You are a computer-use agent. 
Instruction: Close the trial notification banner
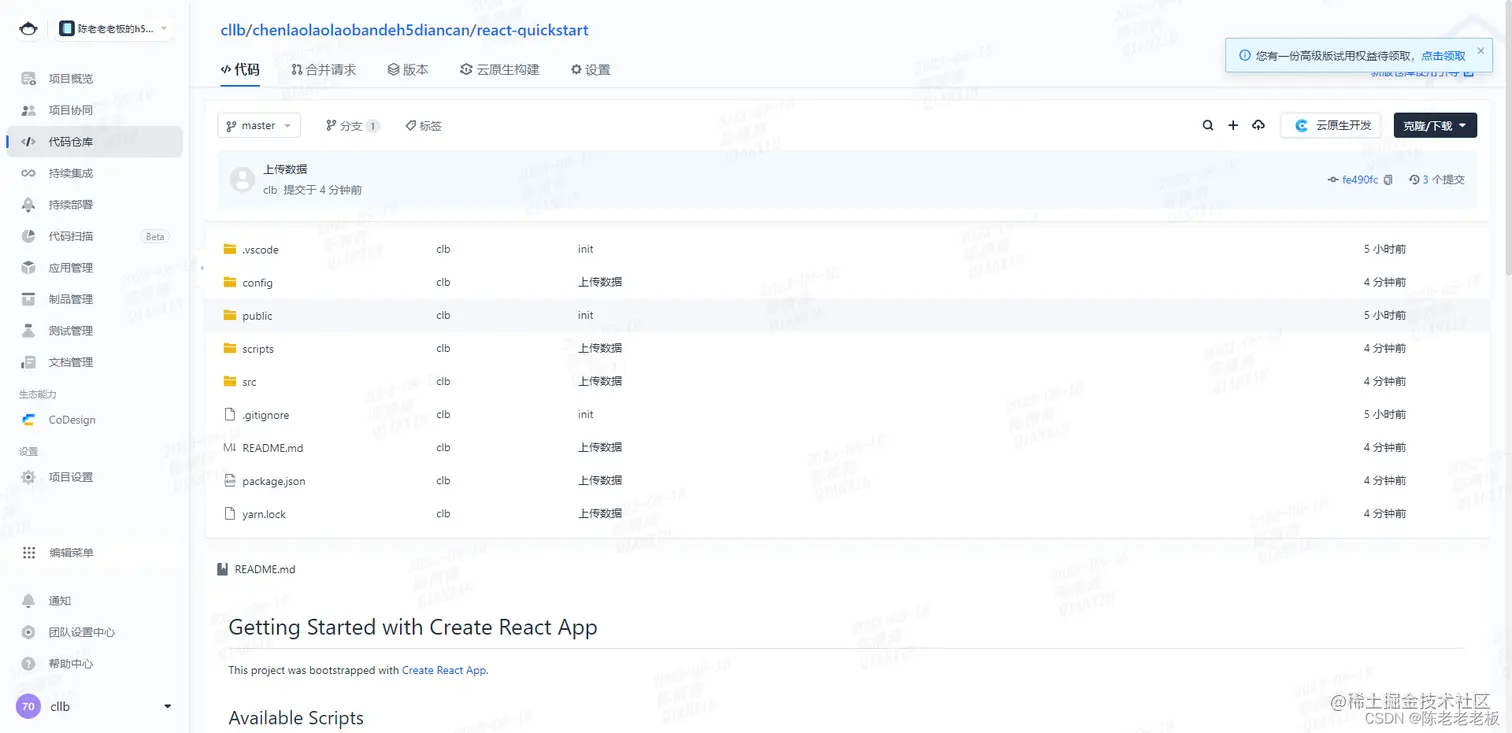tap(1482, 50)
